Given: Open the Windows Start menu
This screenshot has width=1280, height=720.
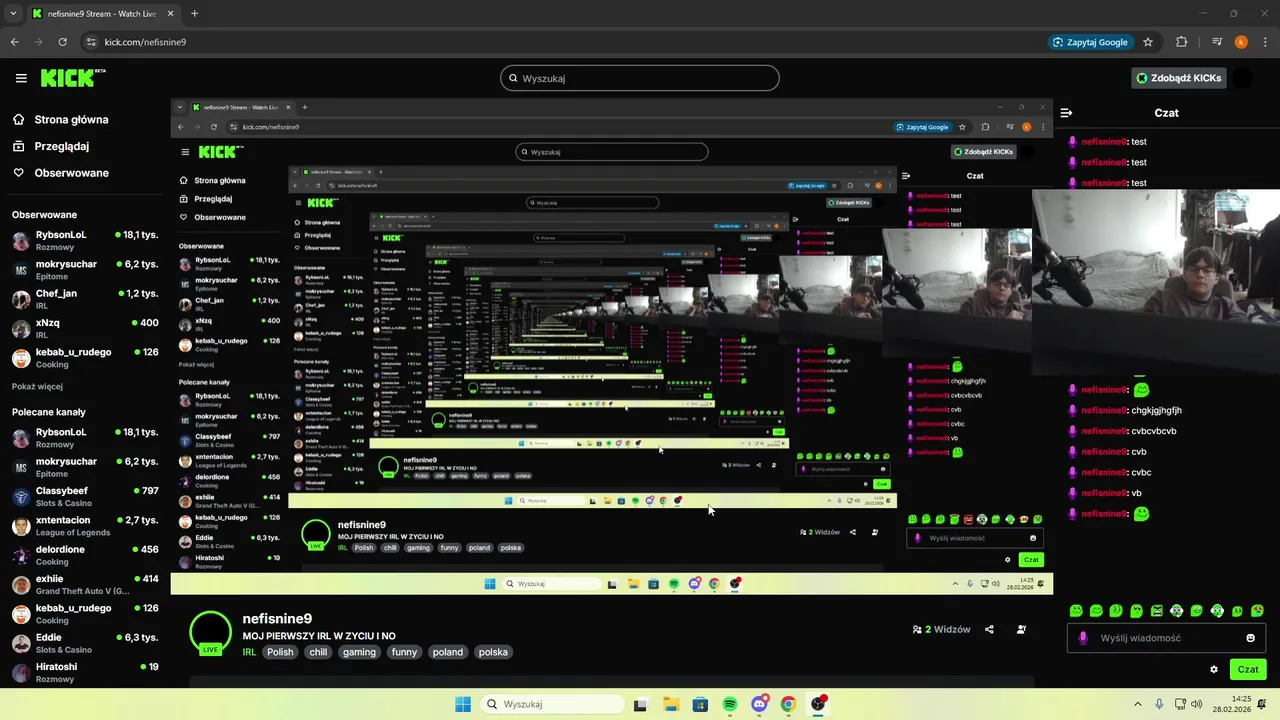Looking at the screenshot, I should [463, 704].
